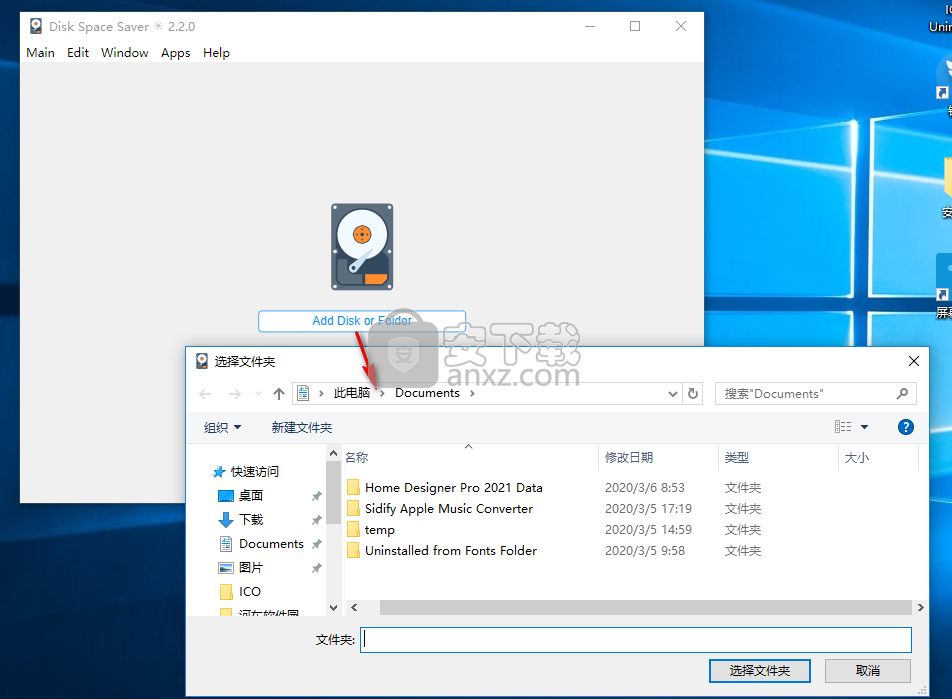Open the Help menu
Screen dimensions: 952x699
pyautogui.click(x=216, y=53)
